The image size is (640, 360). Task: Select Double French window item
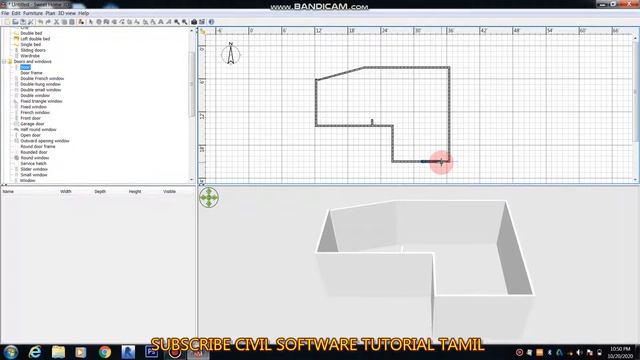coord(42,79)
